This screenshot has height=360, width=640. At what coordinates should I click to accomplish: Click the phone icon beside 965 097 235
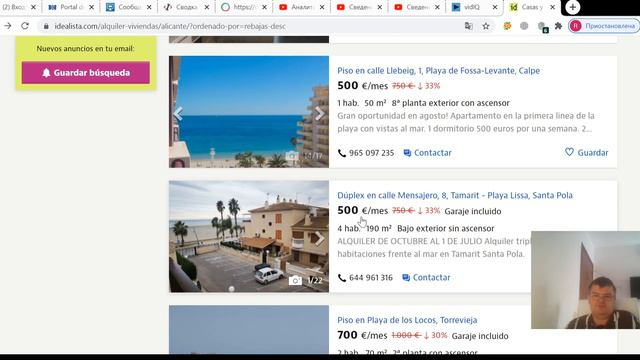pyautogui.click(x=342, y=153)
